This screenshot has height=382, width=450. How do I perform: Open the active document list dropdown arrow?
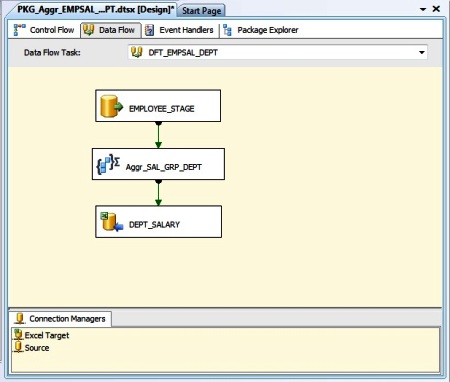423,9
